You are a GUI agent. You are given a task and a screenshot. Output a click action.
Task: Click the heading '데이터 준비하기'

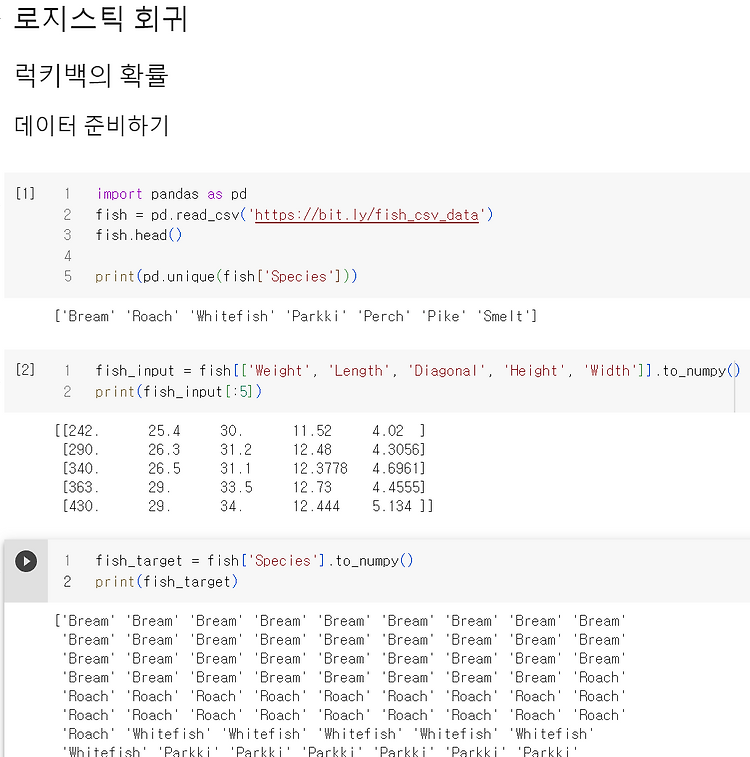(92, 126)
